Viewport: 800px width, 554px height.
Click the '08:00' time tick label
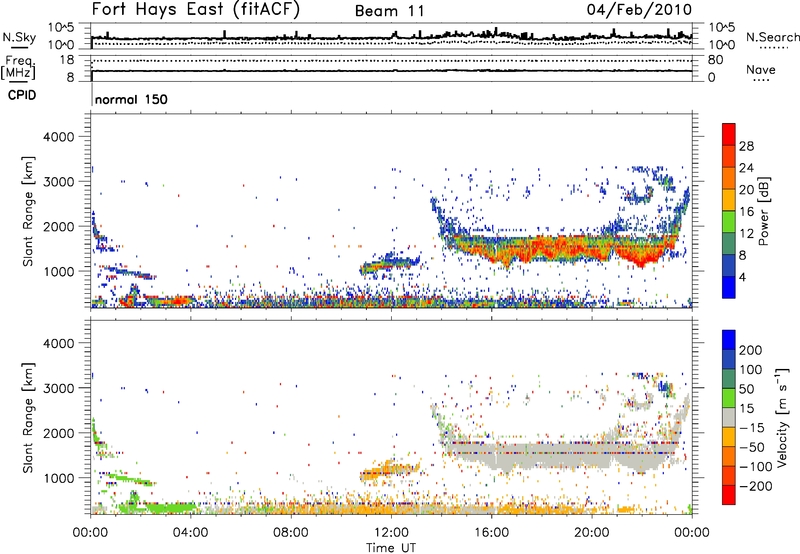click(291, 533)
